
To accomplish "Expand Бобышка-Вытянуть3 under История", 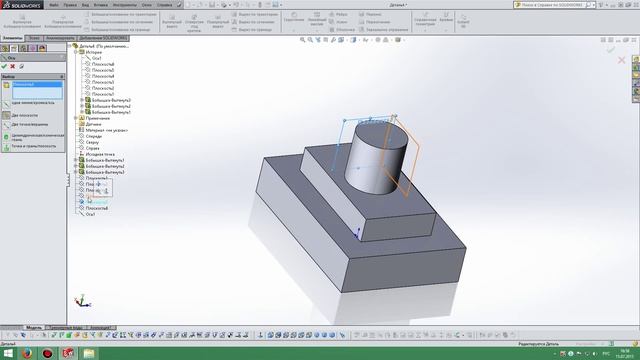I will 82,100.
